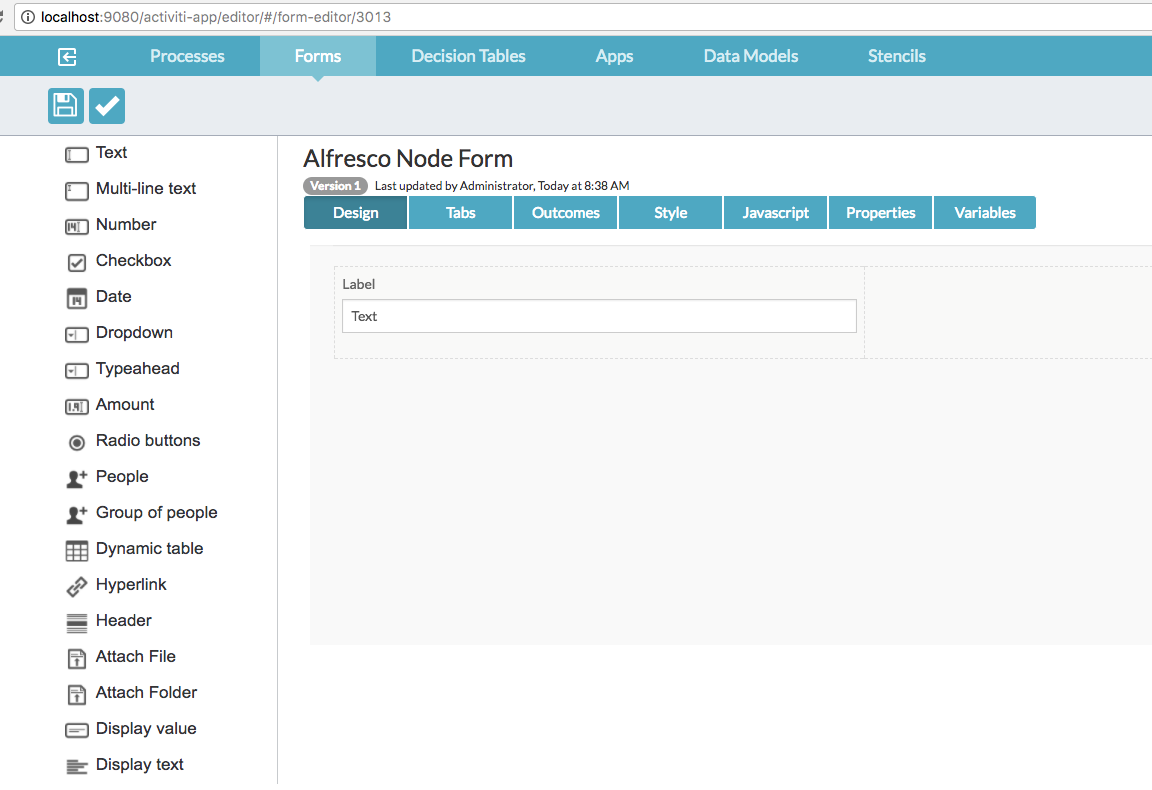Select the Dropdown palette icon
The image size is (1152, 790).
coord(77,335)
